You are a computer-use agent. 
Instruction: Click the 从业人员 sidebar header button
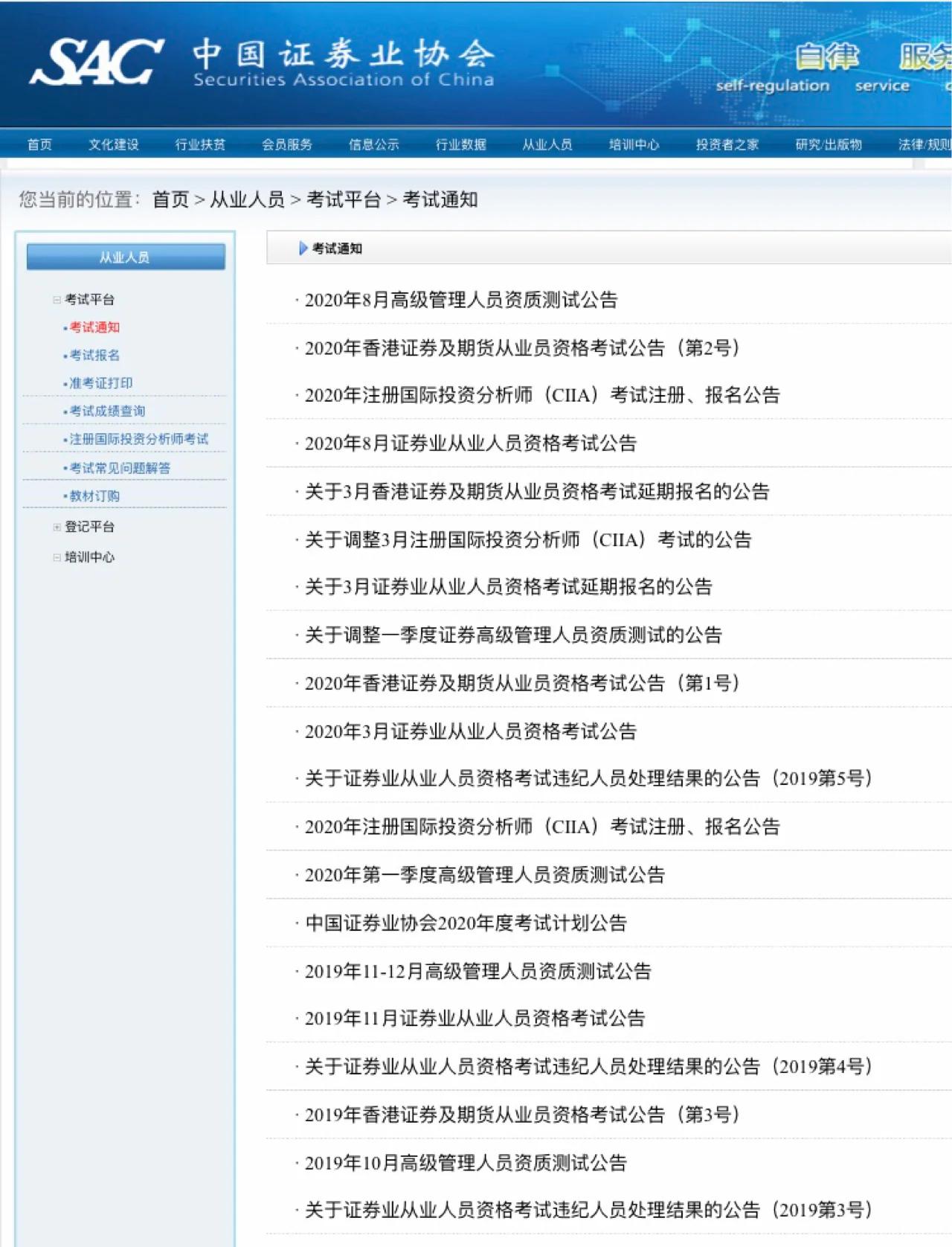coord(125,257)
